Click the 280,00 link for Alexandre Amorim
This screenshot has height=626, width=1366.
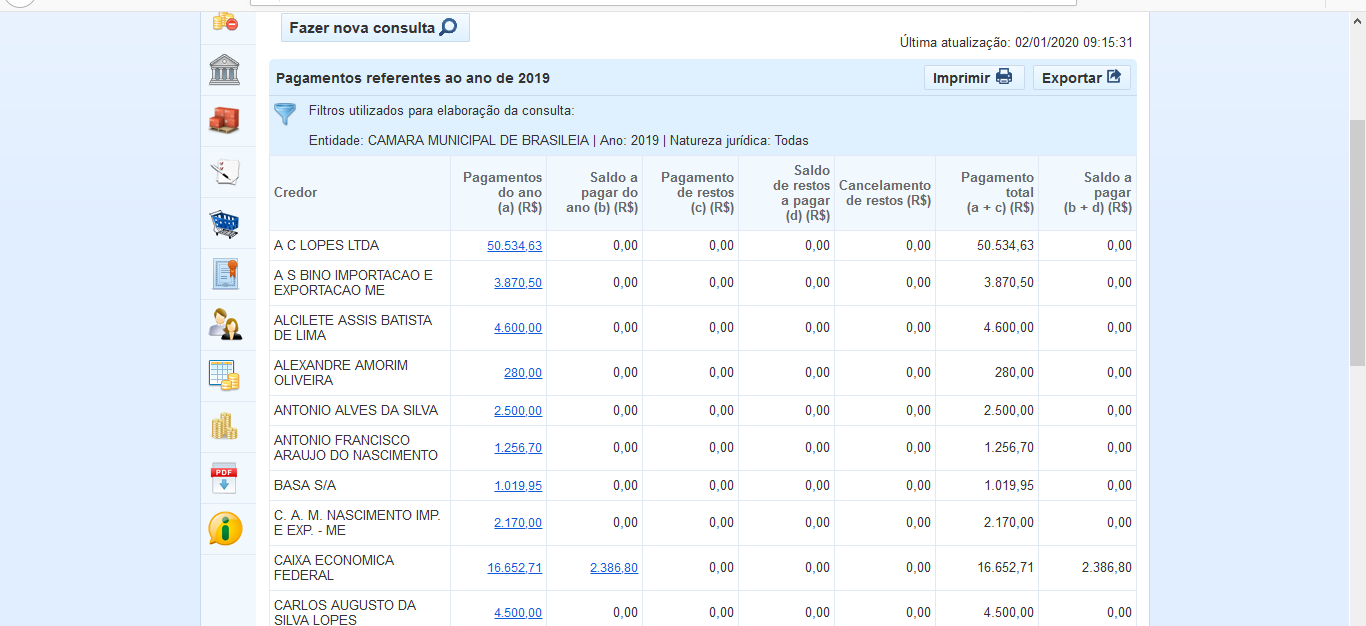522,373
